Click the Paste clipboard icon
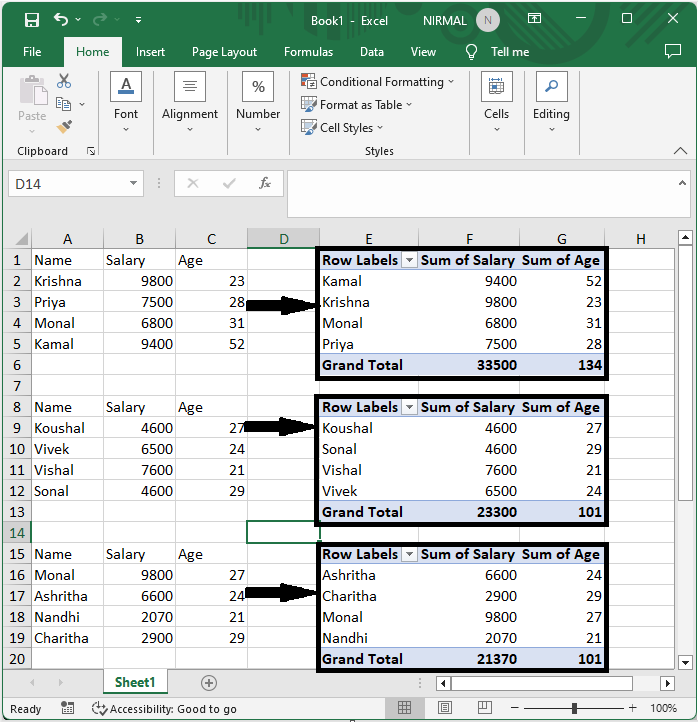The height and width of the screenshot is (722, 698). tap(33, 90)
